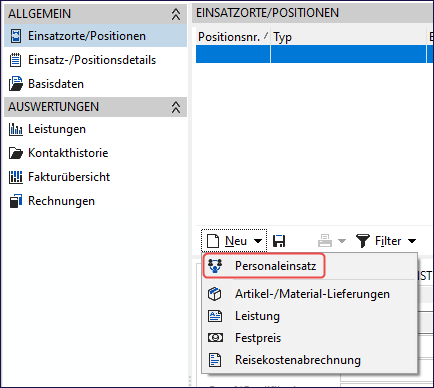Open Einsatz-/Positionsdetails via its notepad icon
434x388 pixels.
[15, 60]
